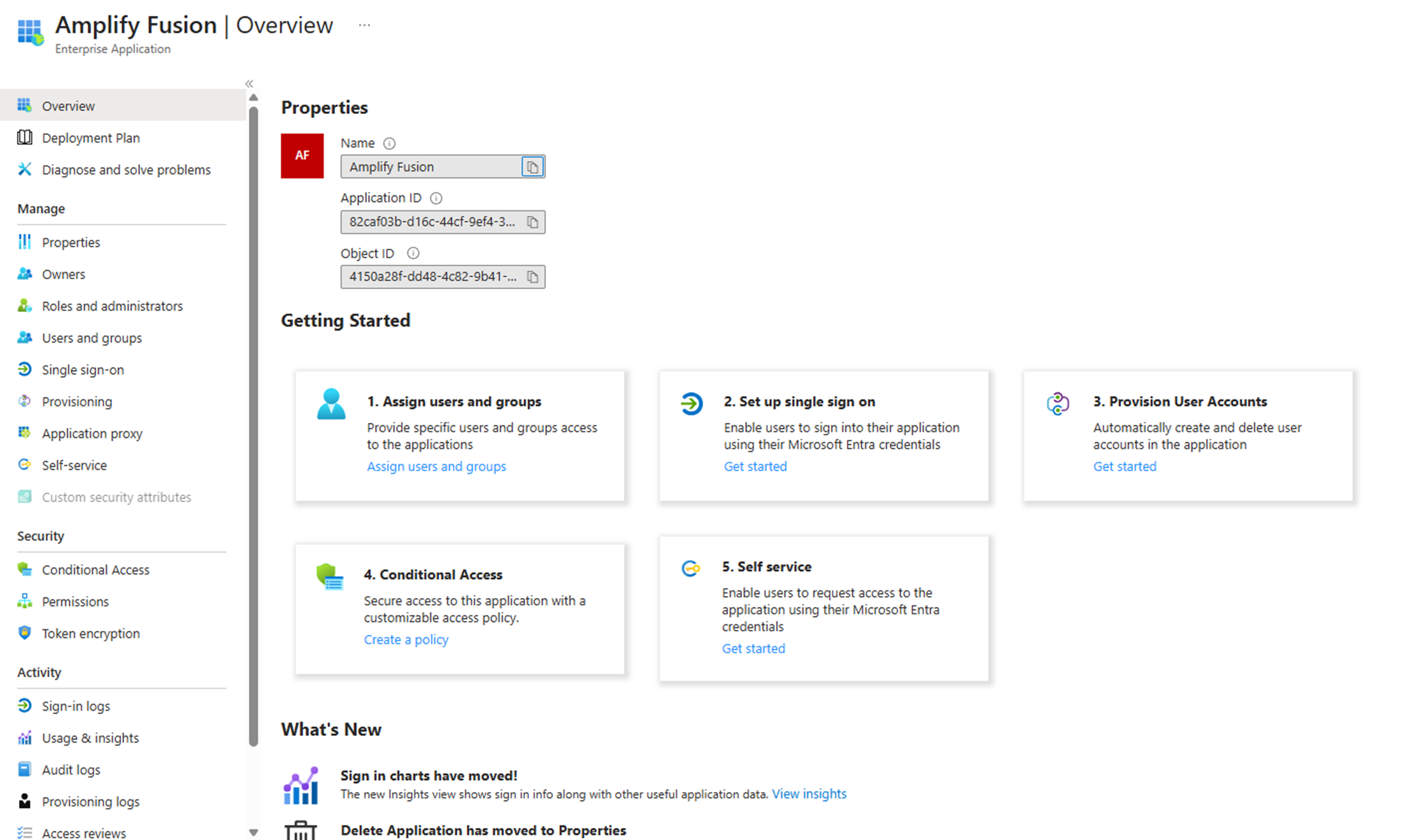Screen dimensions: 1401x840
Task: Click the Create a policy link
Action: (x=406, y=639)
